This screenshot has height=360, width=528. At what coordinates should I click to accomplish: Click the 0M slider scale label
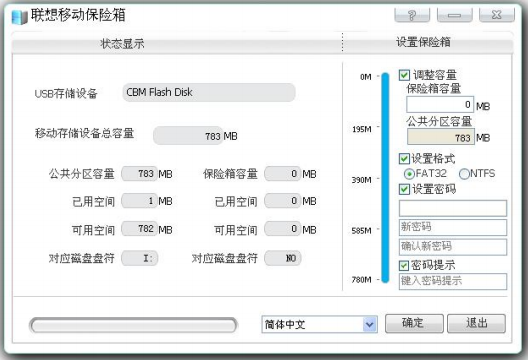click(x=366, y=77)
